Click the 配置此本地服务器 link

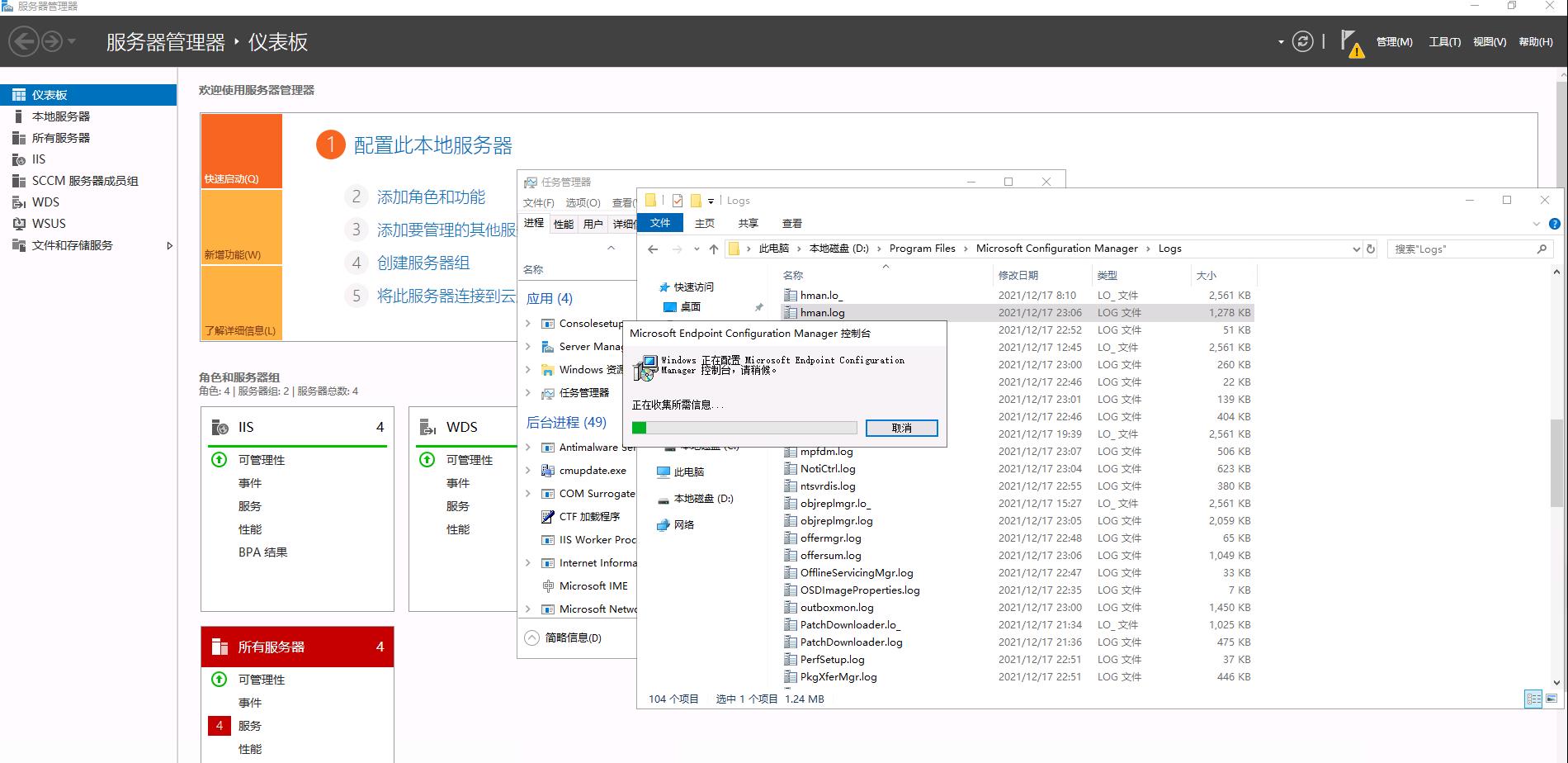432,145
